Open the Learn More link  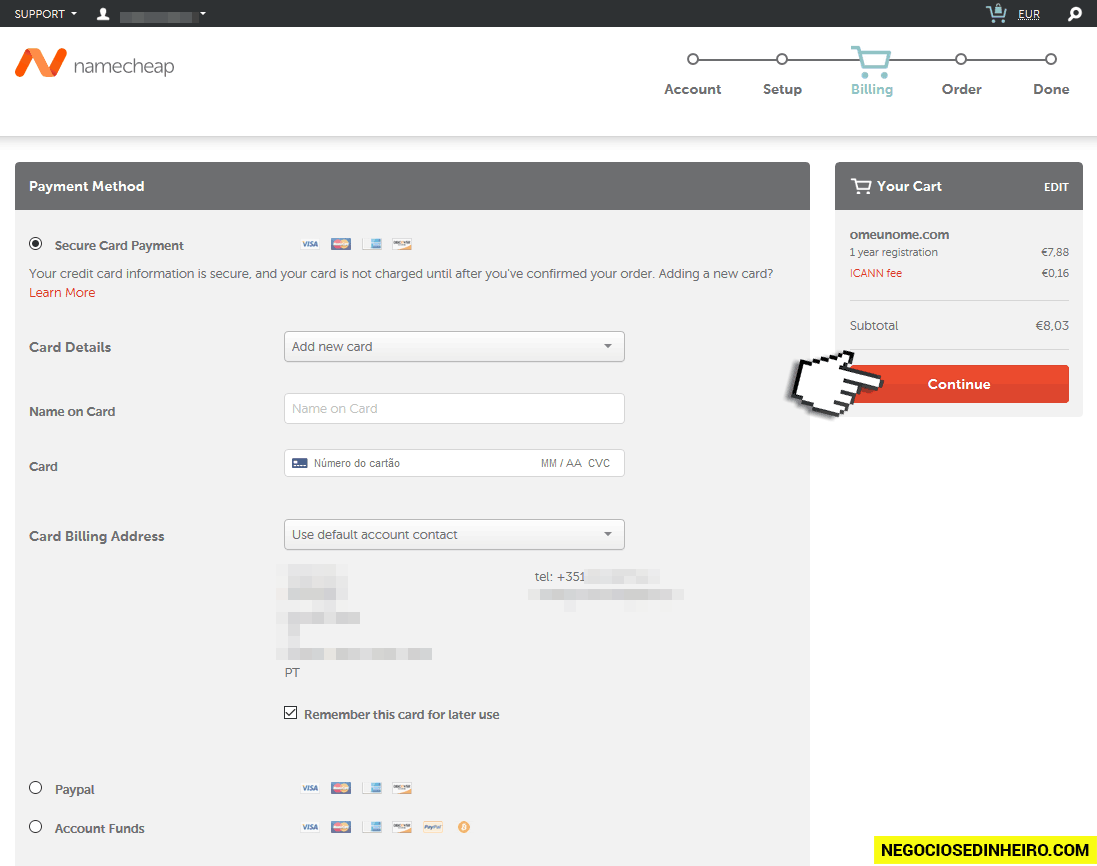62,292
